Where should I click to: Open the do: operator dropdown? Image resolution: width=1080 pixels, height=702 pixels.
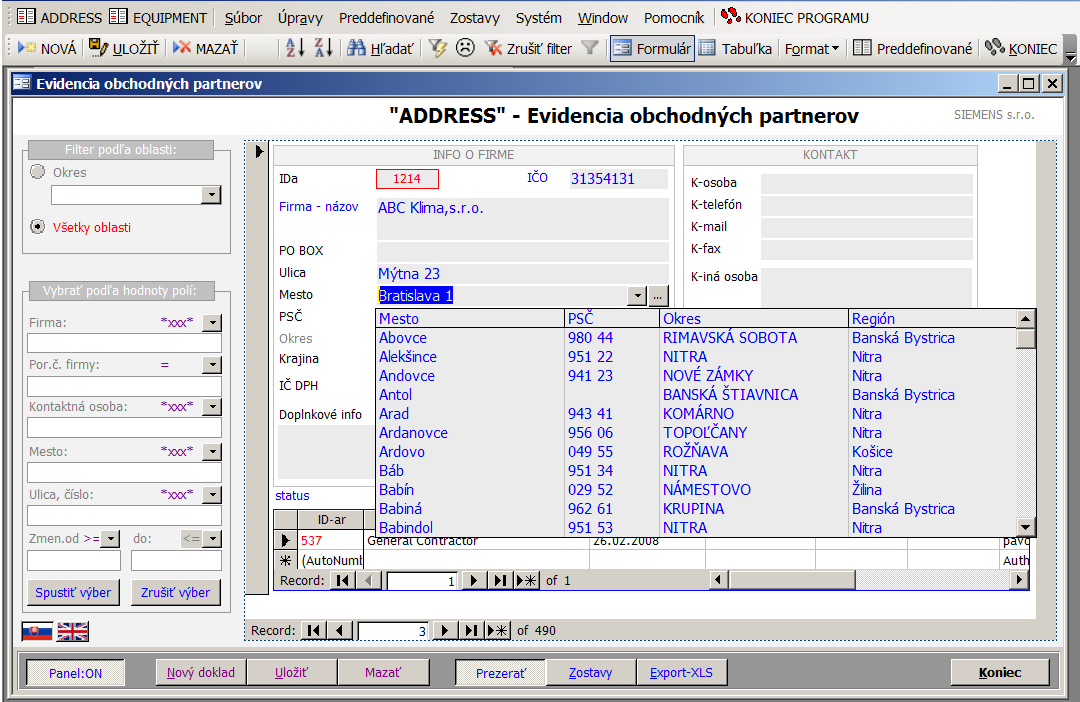[x=213, y=539]
